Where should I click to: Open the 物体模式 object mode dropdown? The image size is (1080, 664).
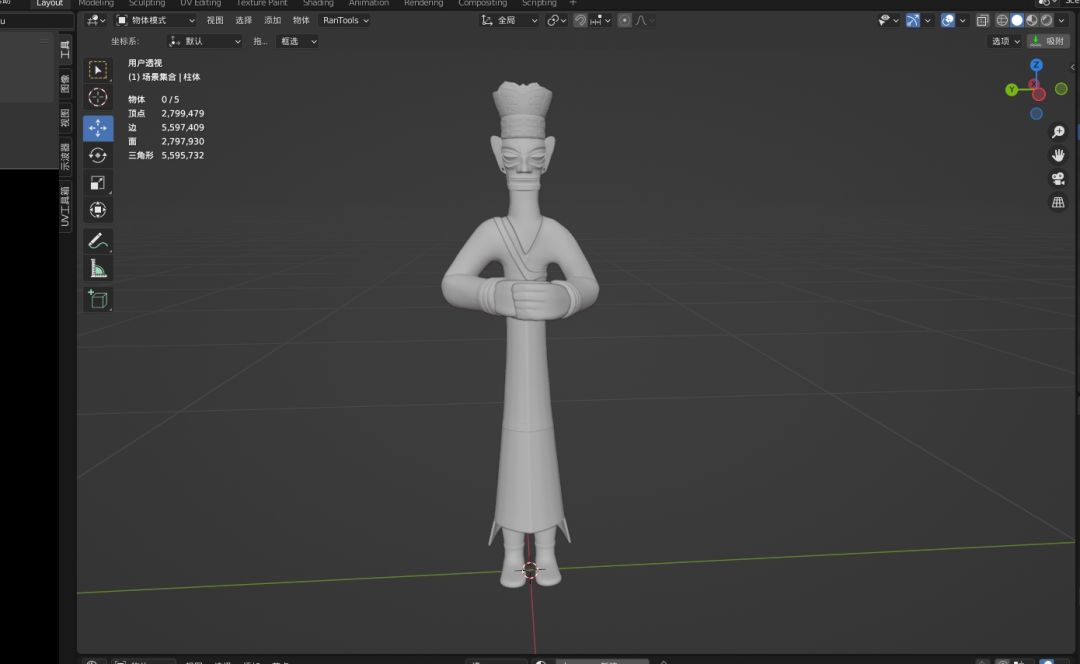[x=156, y=21]
